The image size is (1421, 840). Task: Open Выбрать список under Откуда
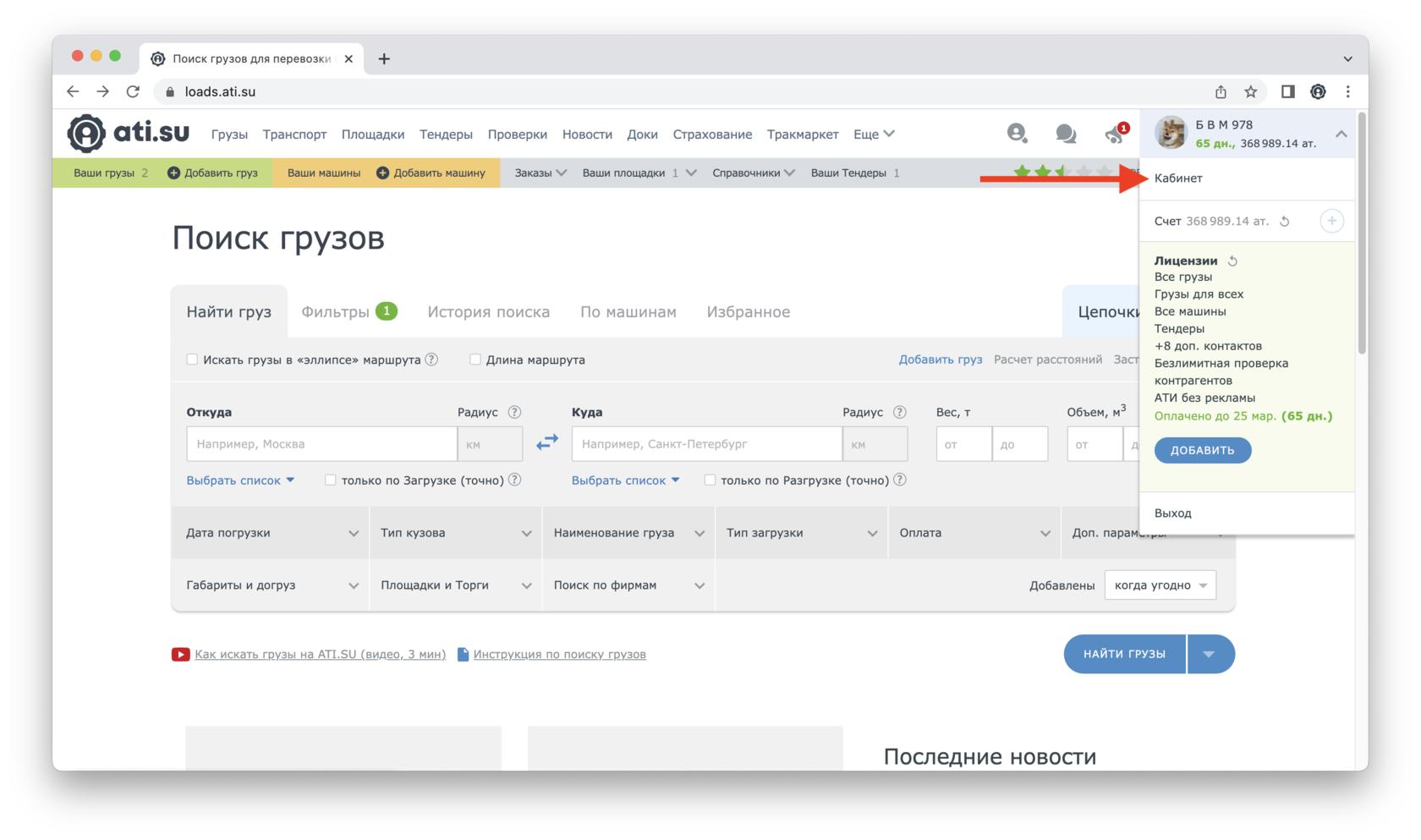240,480
